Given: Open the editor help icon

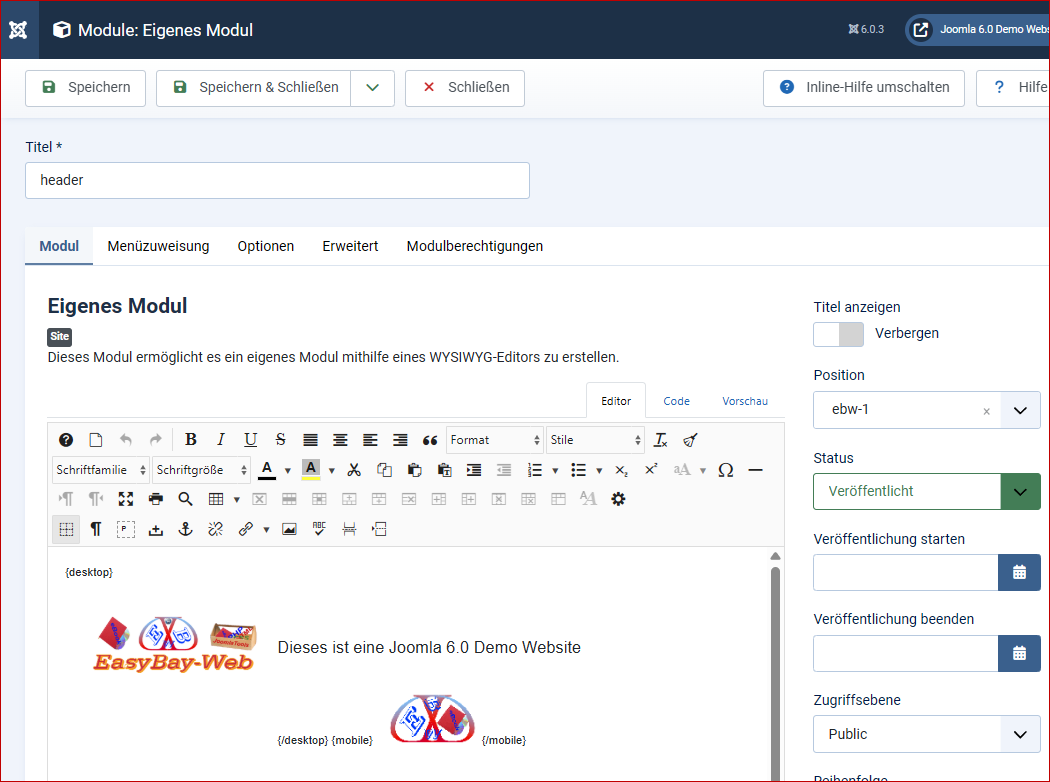Looking at the screenshot, I should [x=66, y=439].
